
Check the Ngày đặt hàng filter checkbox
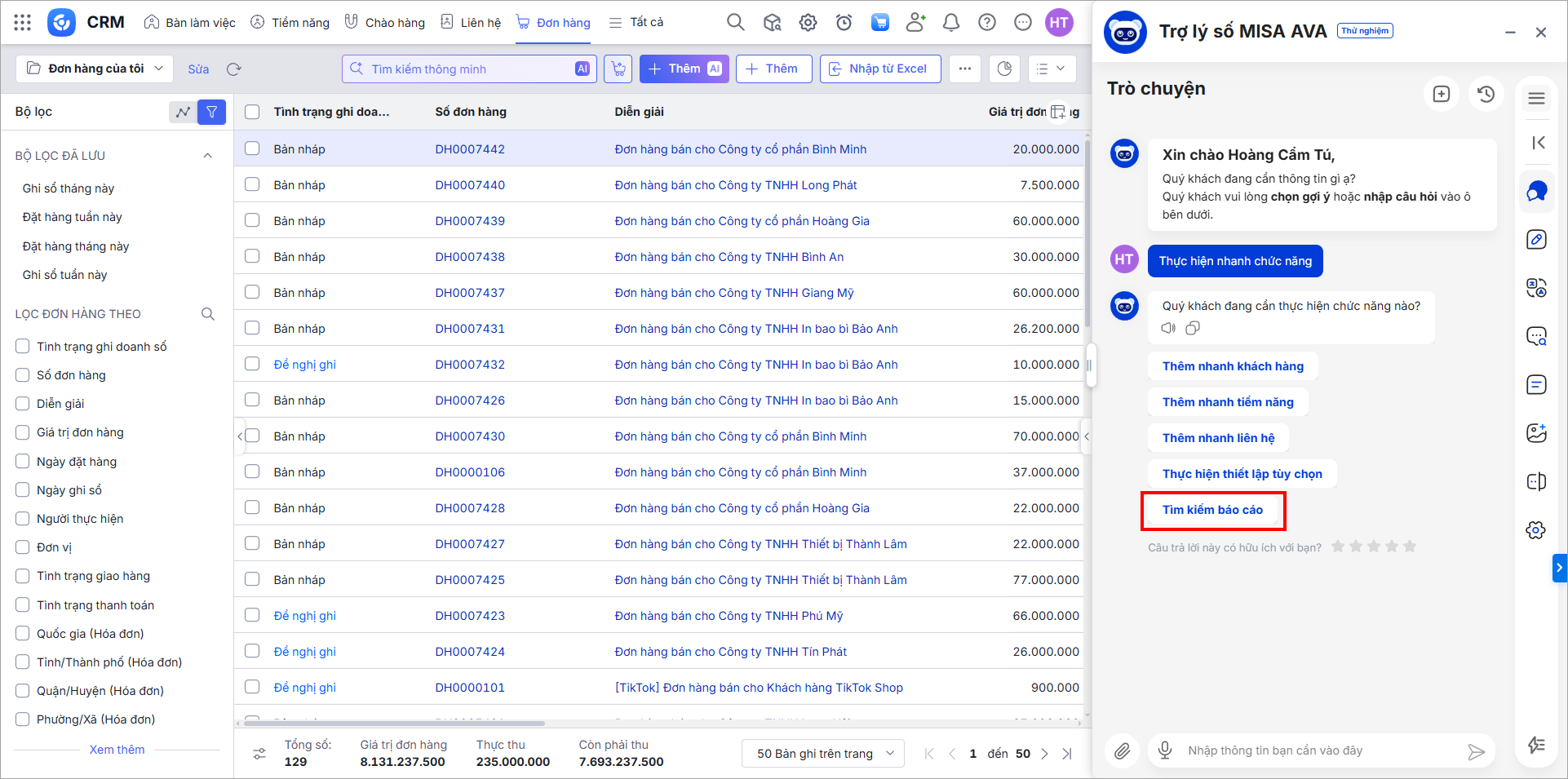click(23, 462)
